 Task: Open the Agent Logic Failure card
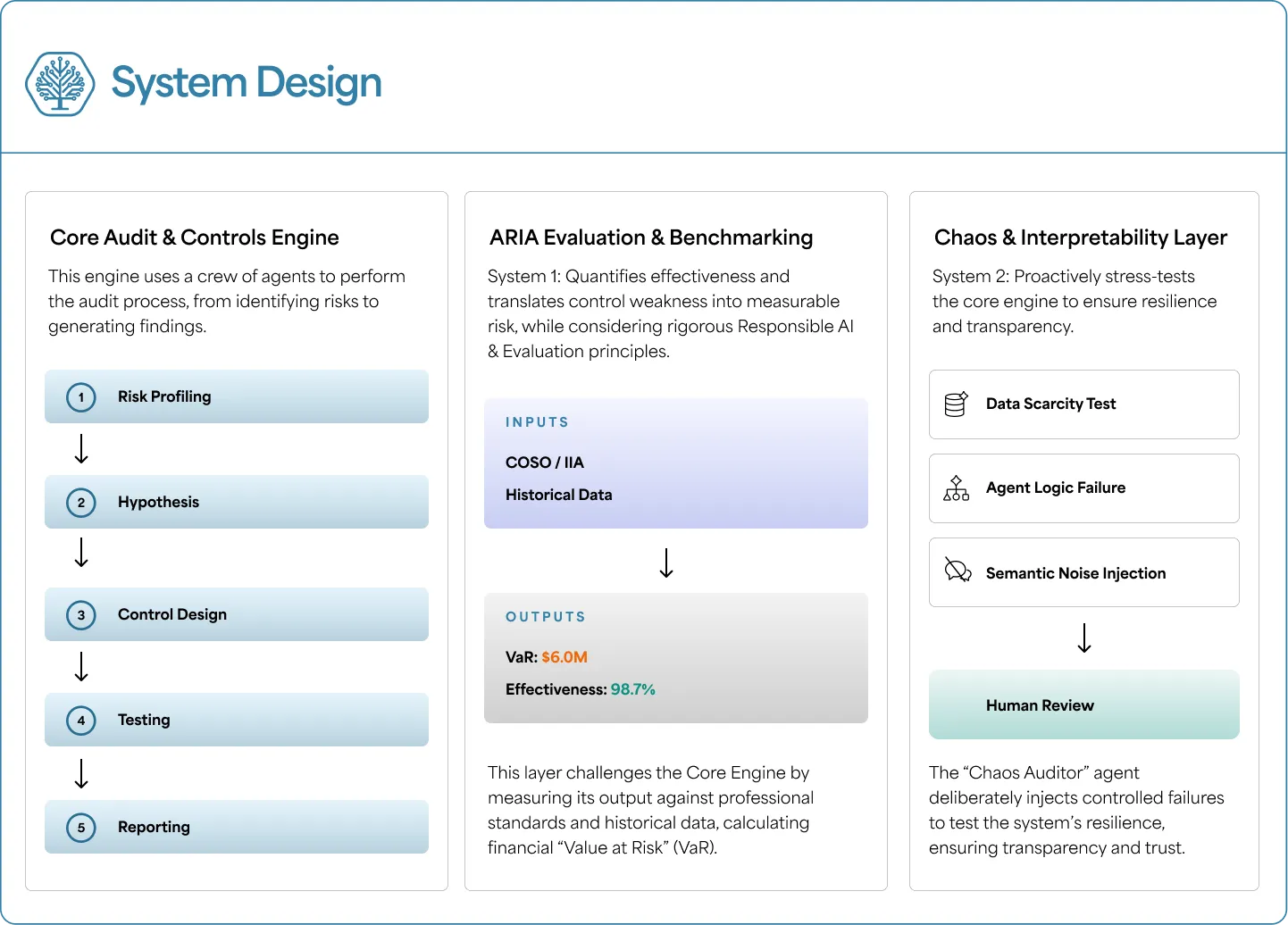(1084, 488)
